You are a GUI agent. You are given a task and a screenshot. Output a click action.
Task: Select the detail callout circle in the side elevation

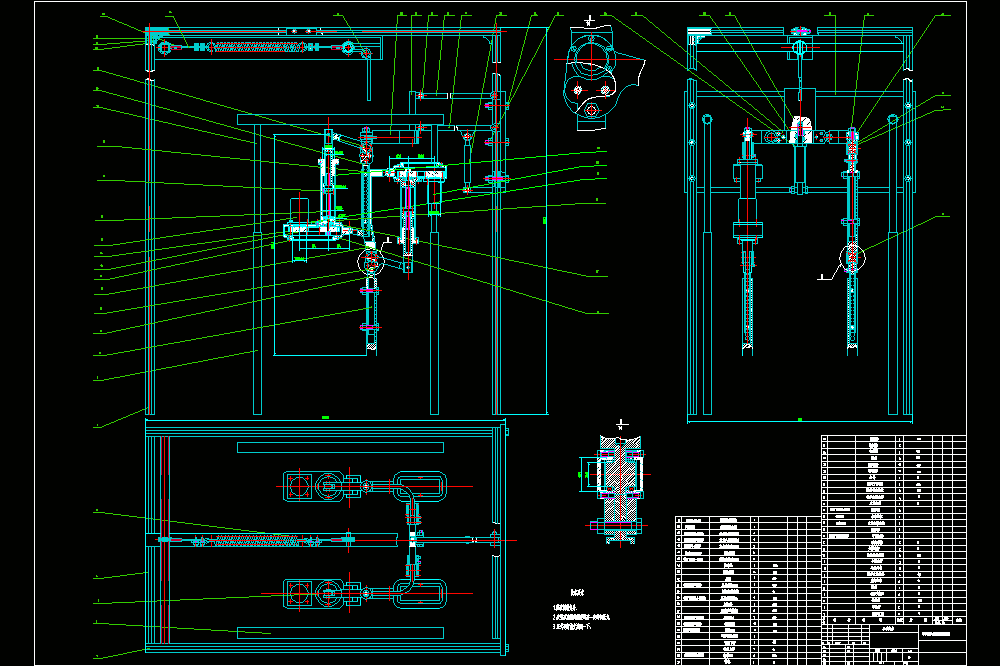point(852,257)
